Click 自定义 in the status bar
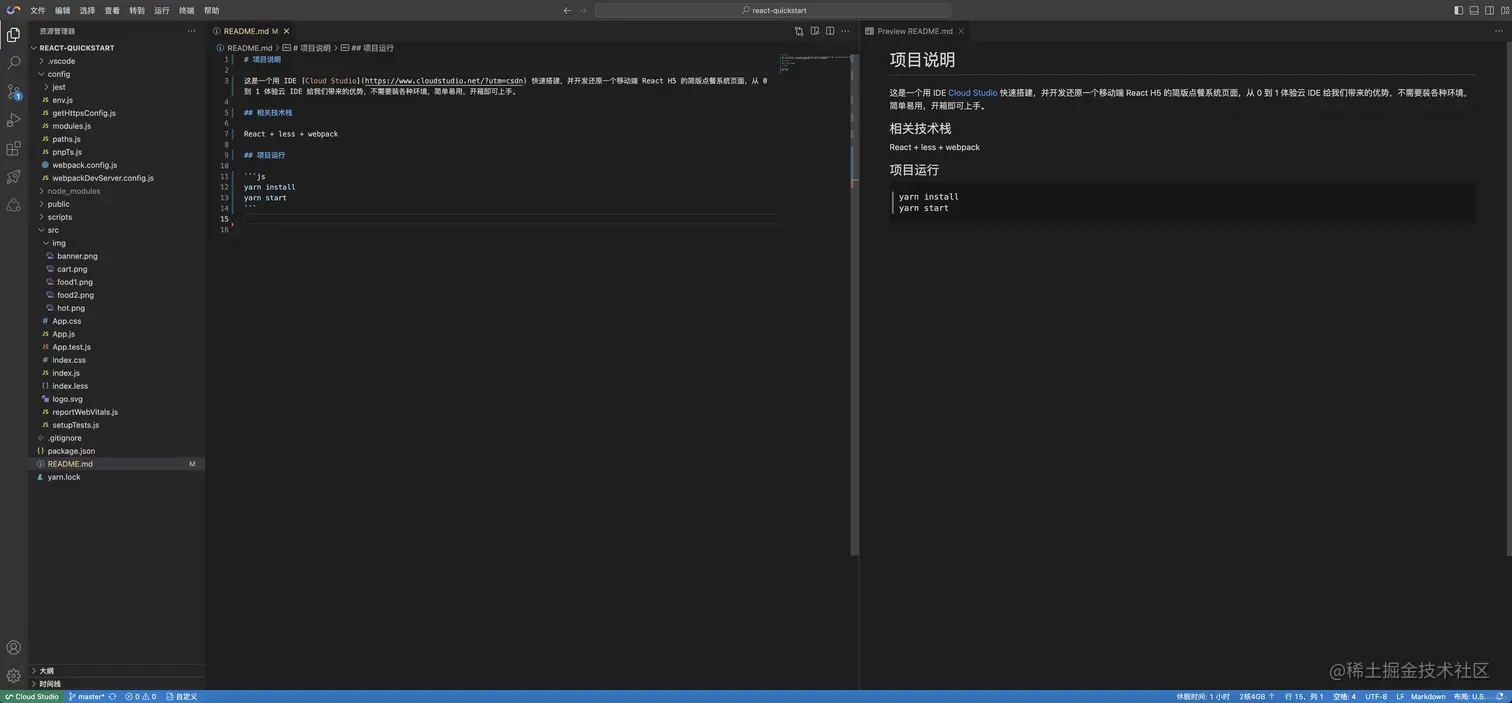Viewport: 1512px width, 703px height. click(x=182, y=697)
